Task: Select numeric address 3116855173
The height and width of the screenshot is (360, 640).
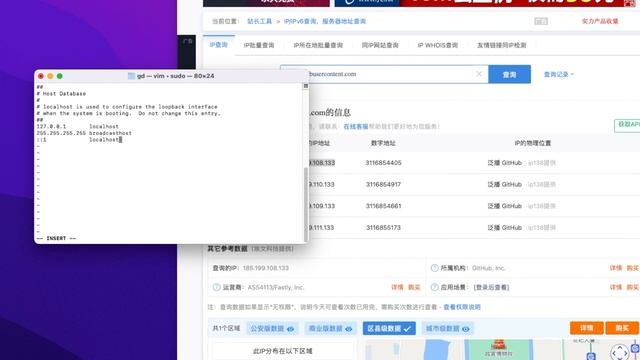Action: [383, 227]
